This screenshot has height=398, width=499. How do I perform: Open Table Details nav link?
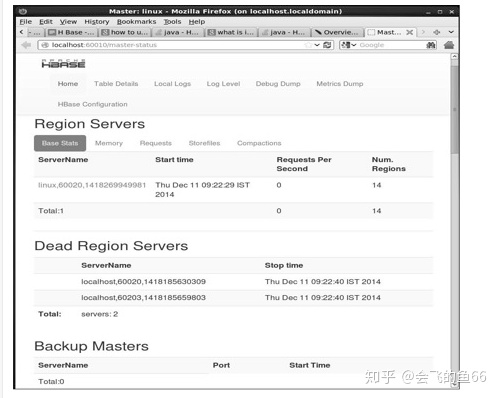(x=116, y=84)
